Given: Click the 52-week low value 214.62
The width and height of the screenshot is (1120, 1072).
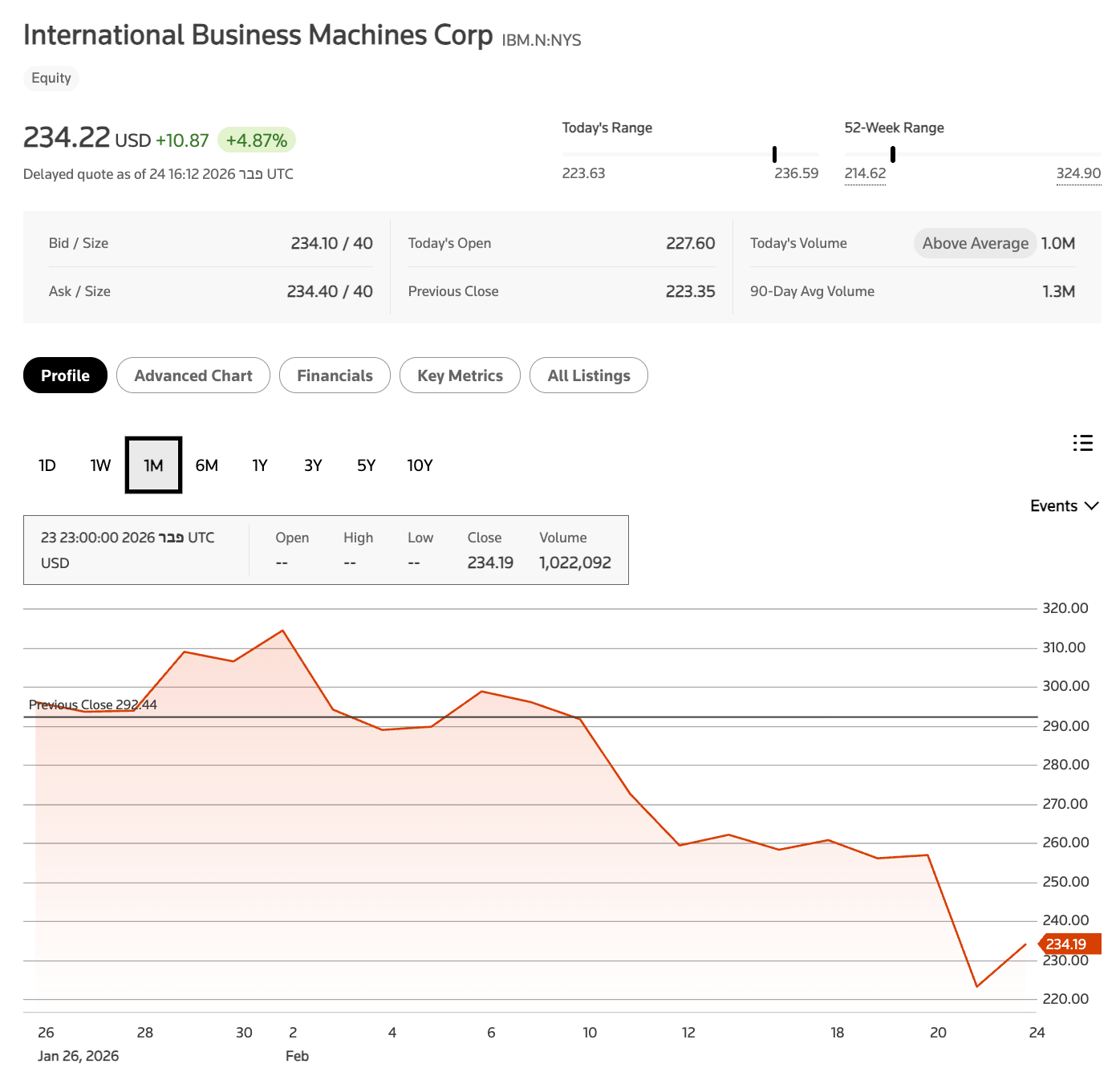Looking at the screenshot, I should pos(865,173).
